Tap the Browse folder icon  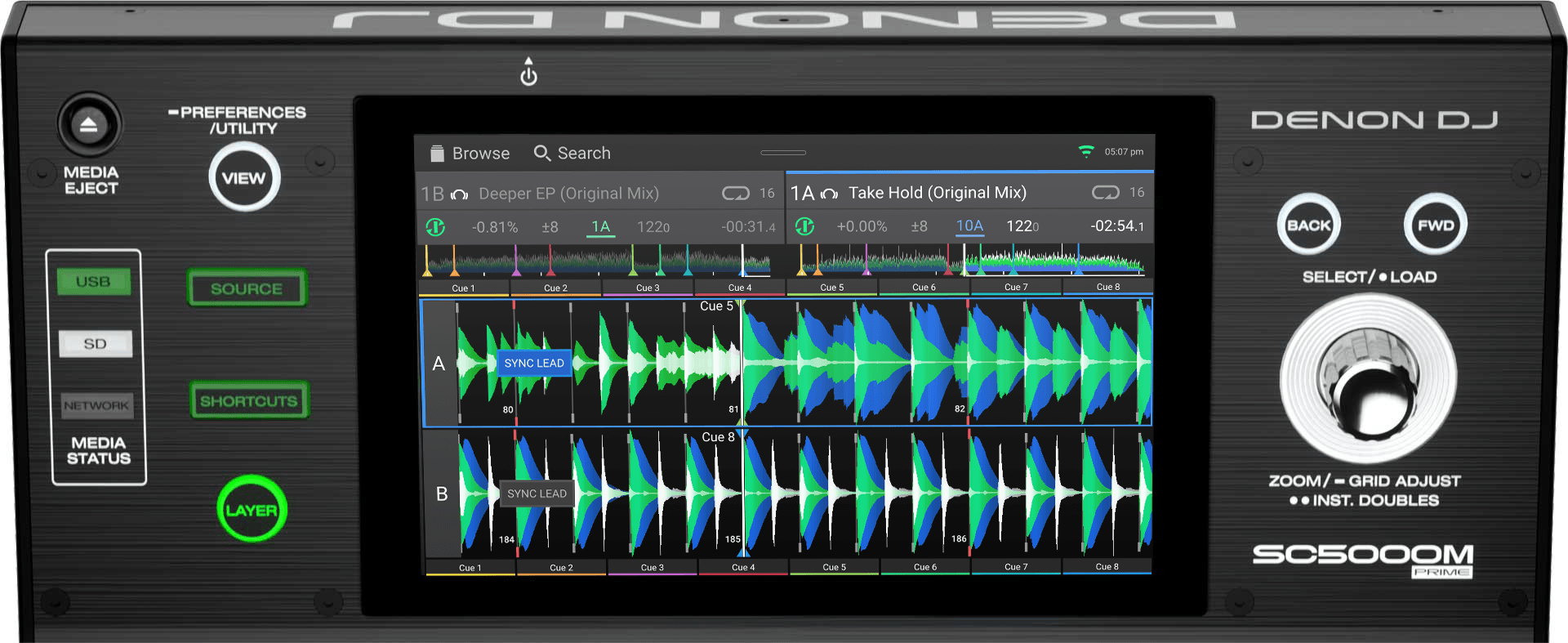pos(437,154)
